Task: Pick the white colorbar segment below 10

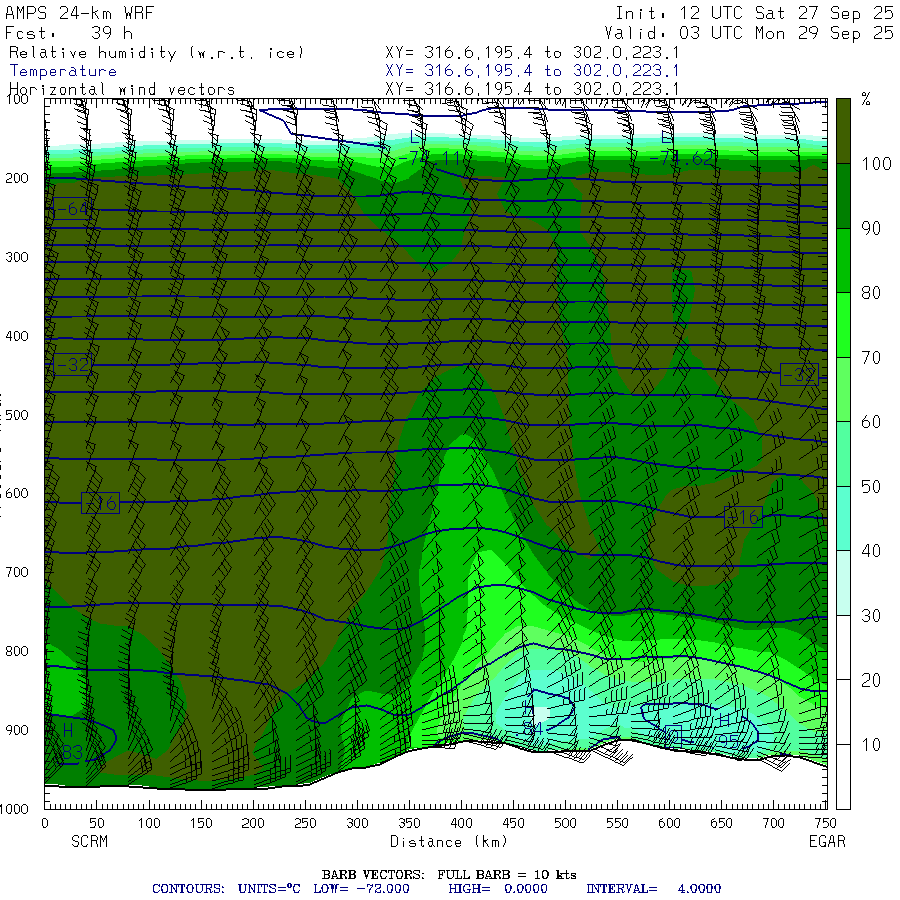Action: (x=844, y=776)
